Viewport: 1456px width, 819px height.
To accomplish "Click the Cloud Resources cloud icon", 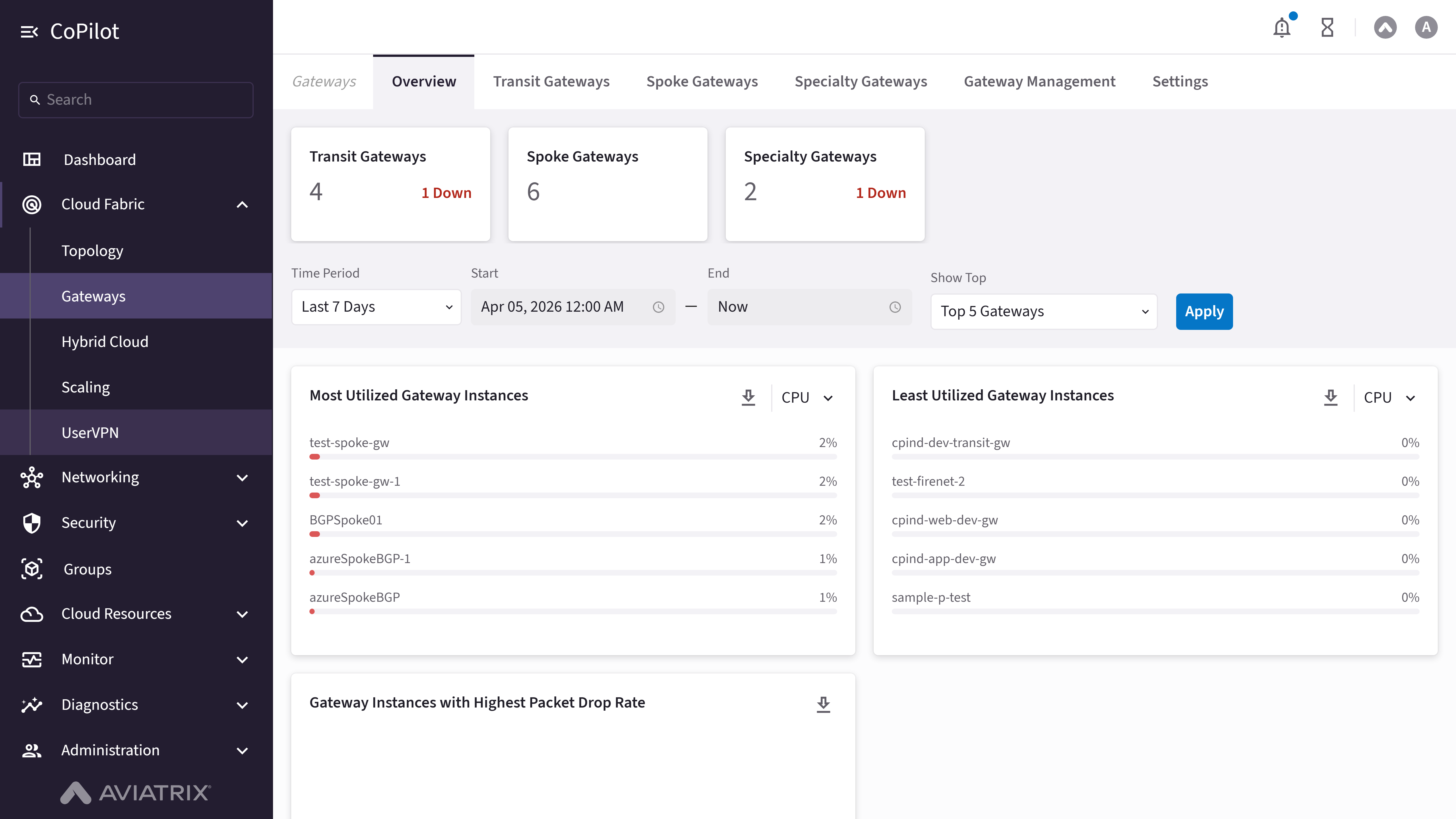I will pos(32,614).
